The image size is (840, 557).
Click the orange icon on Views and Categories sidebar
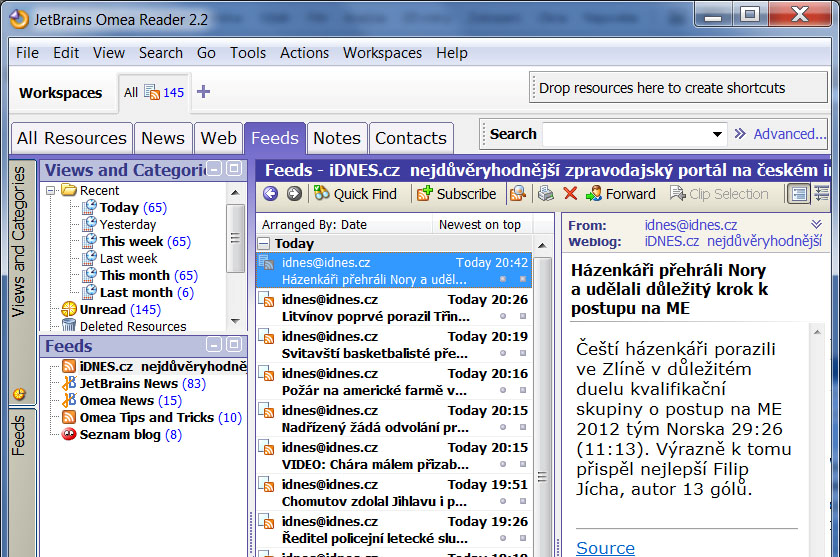pyautogui.click(x=19, y=394)
